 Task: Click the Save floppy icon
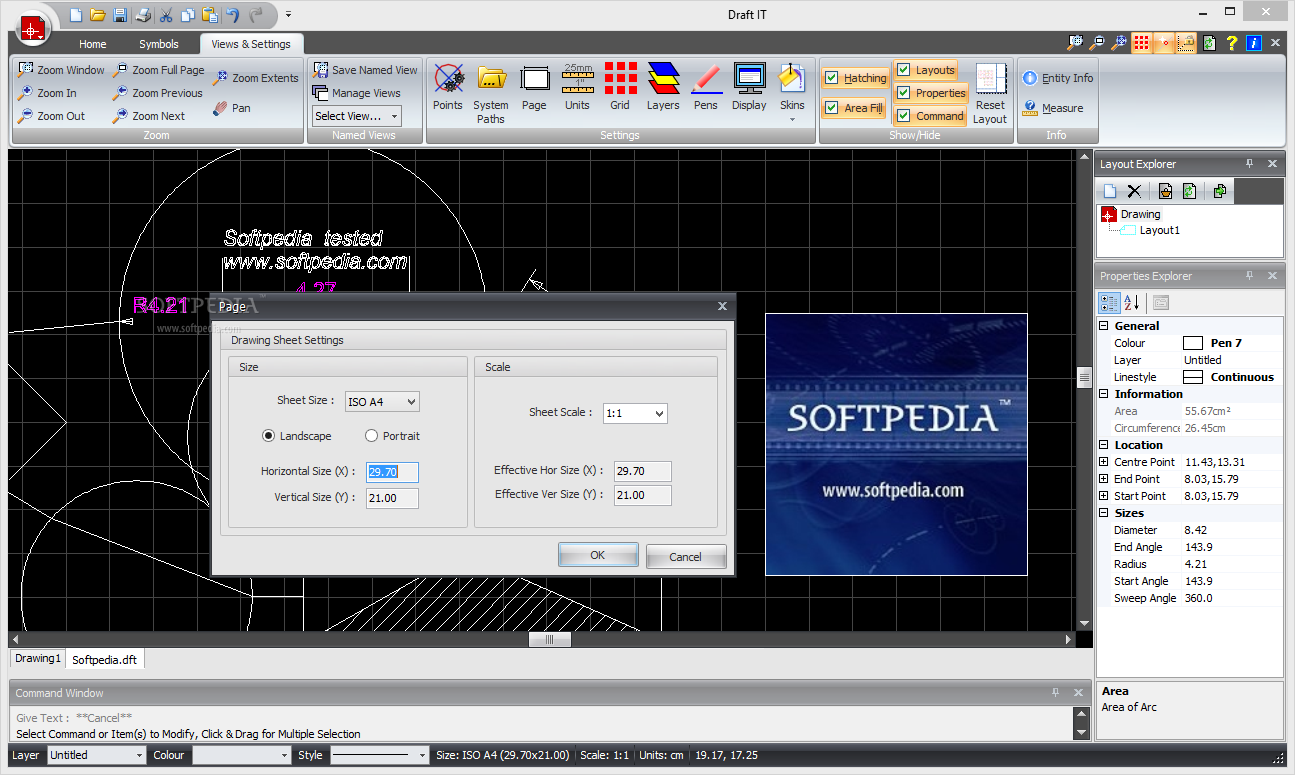pos(120,15)
